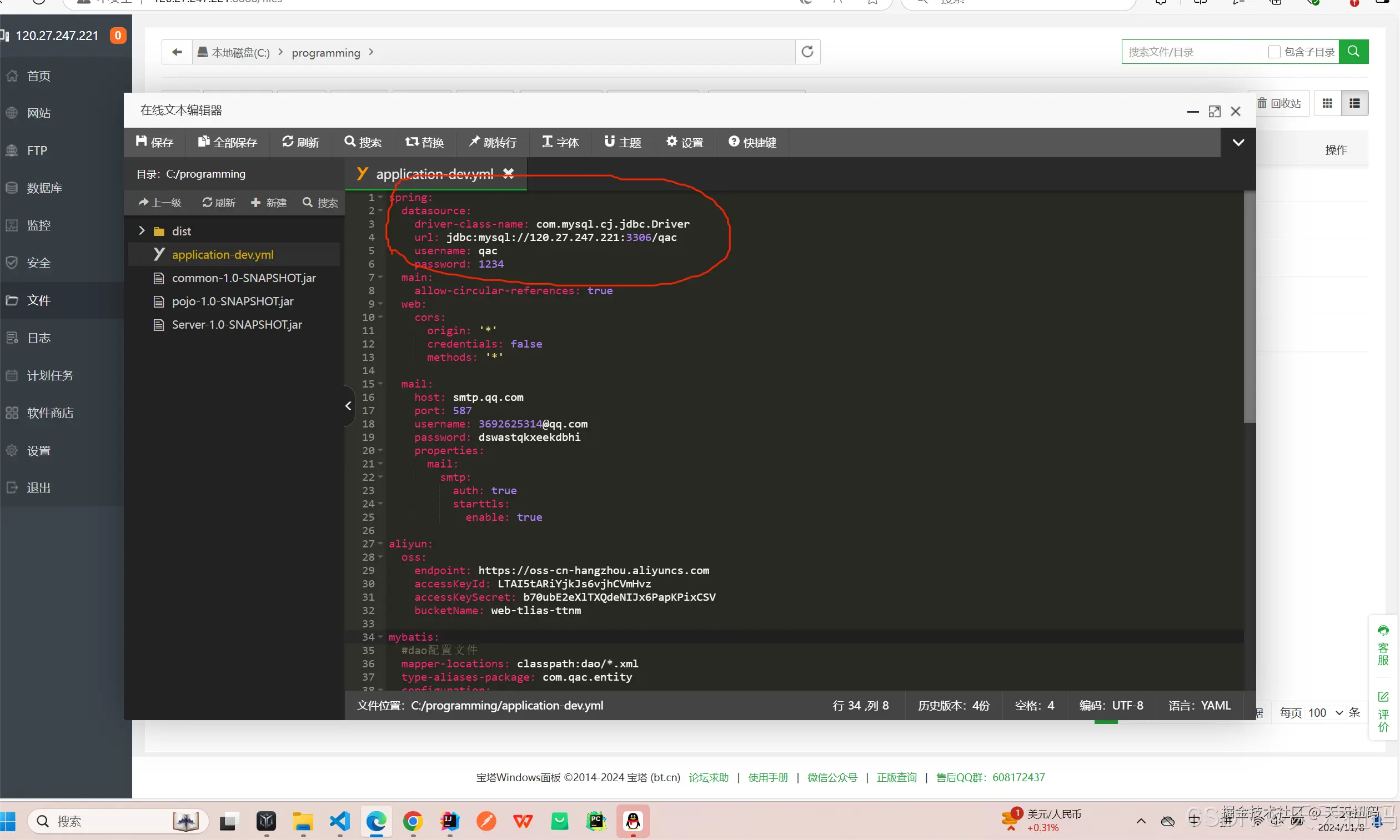Open Jump to line (跳转行) tool

tap(492, 142)
